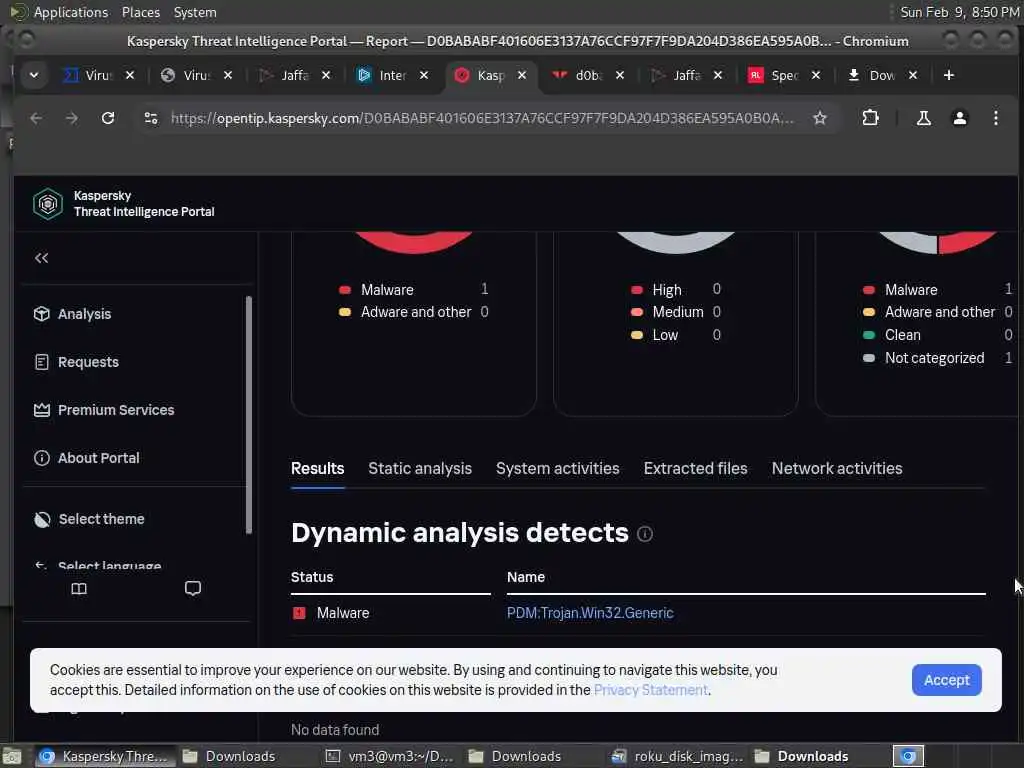
Task: Open the Requests page in sidebar
Action: [x=76, y=362]
